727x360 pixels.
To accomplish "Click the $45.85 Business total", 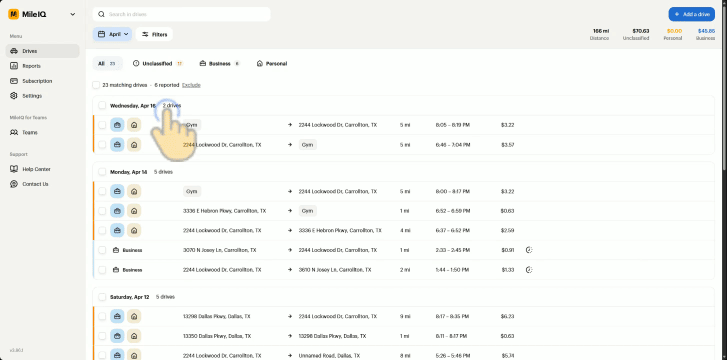I will [706, 31].
